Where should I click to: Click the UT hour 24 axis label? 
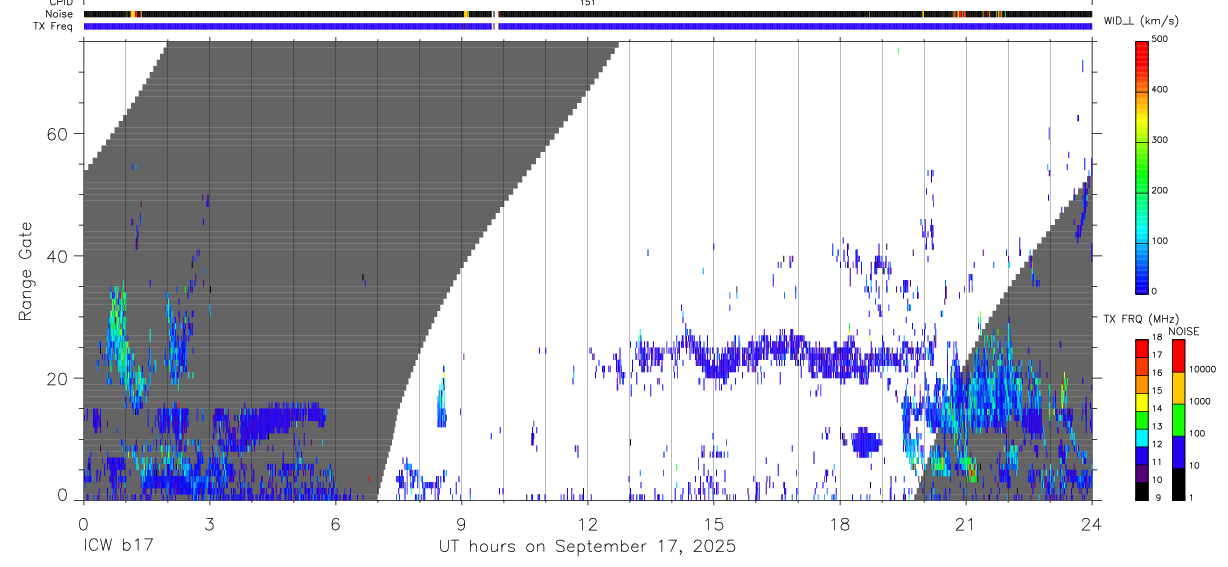pyautogui.click(x=1092, y=523)
